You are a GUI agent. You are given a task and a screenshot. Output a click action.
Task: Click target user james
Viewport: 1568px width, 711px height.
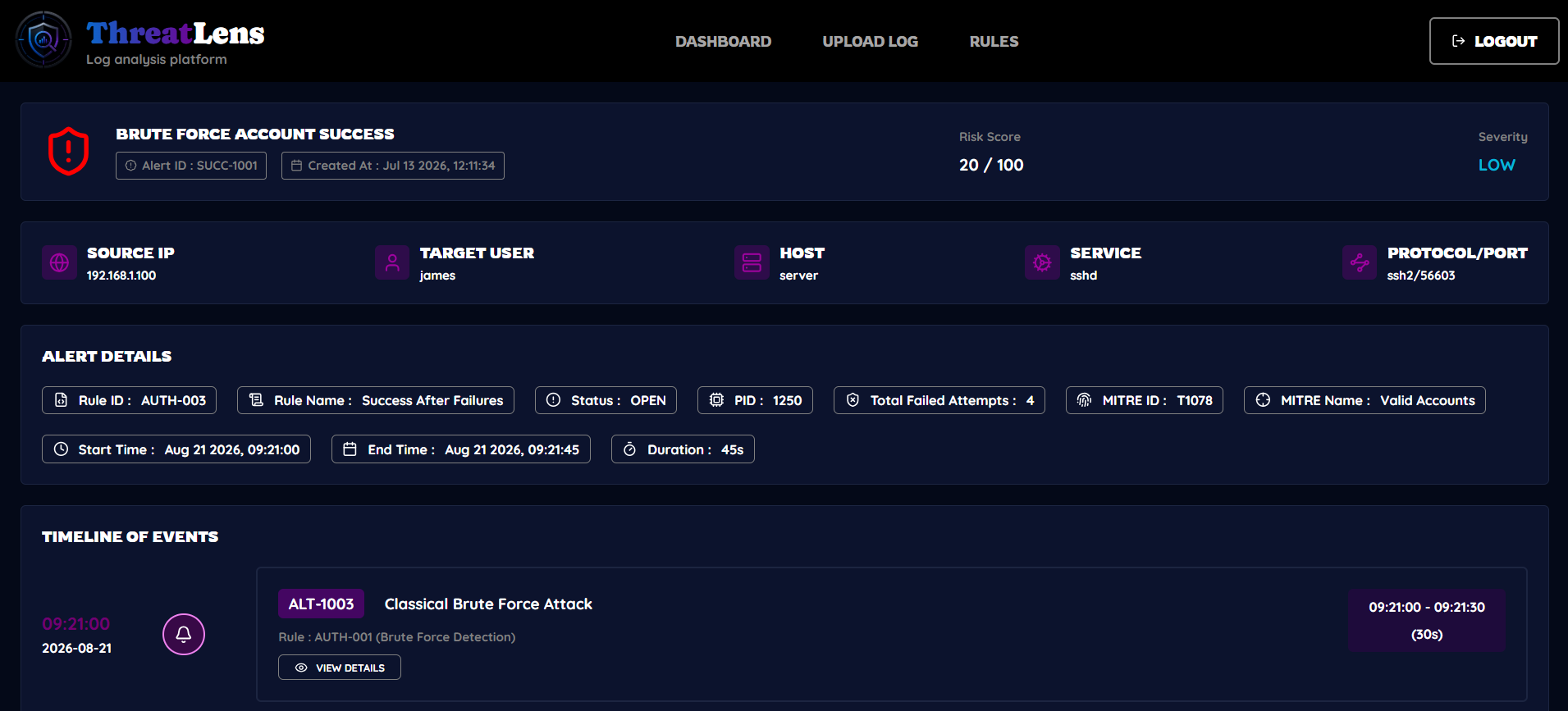coord(437,276)
